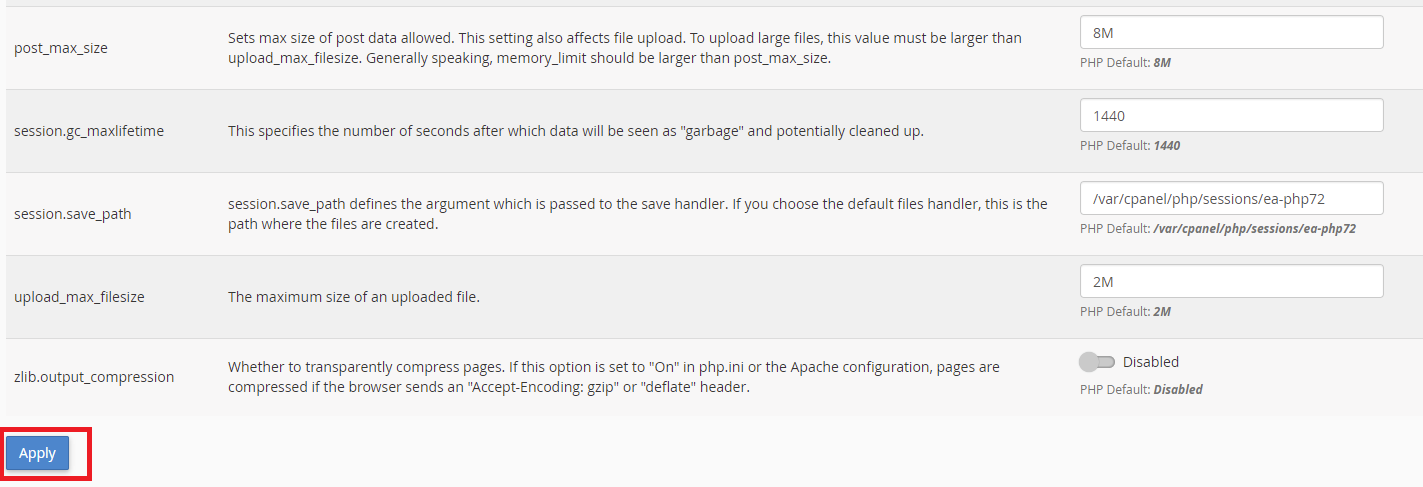
Task: Select the session.save_path row label
Action: [73, 214]
